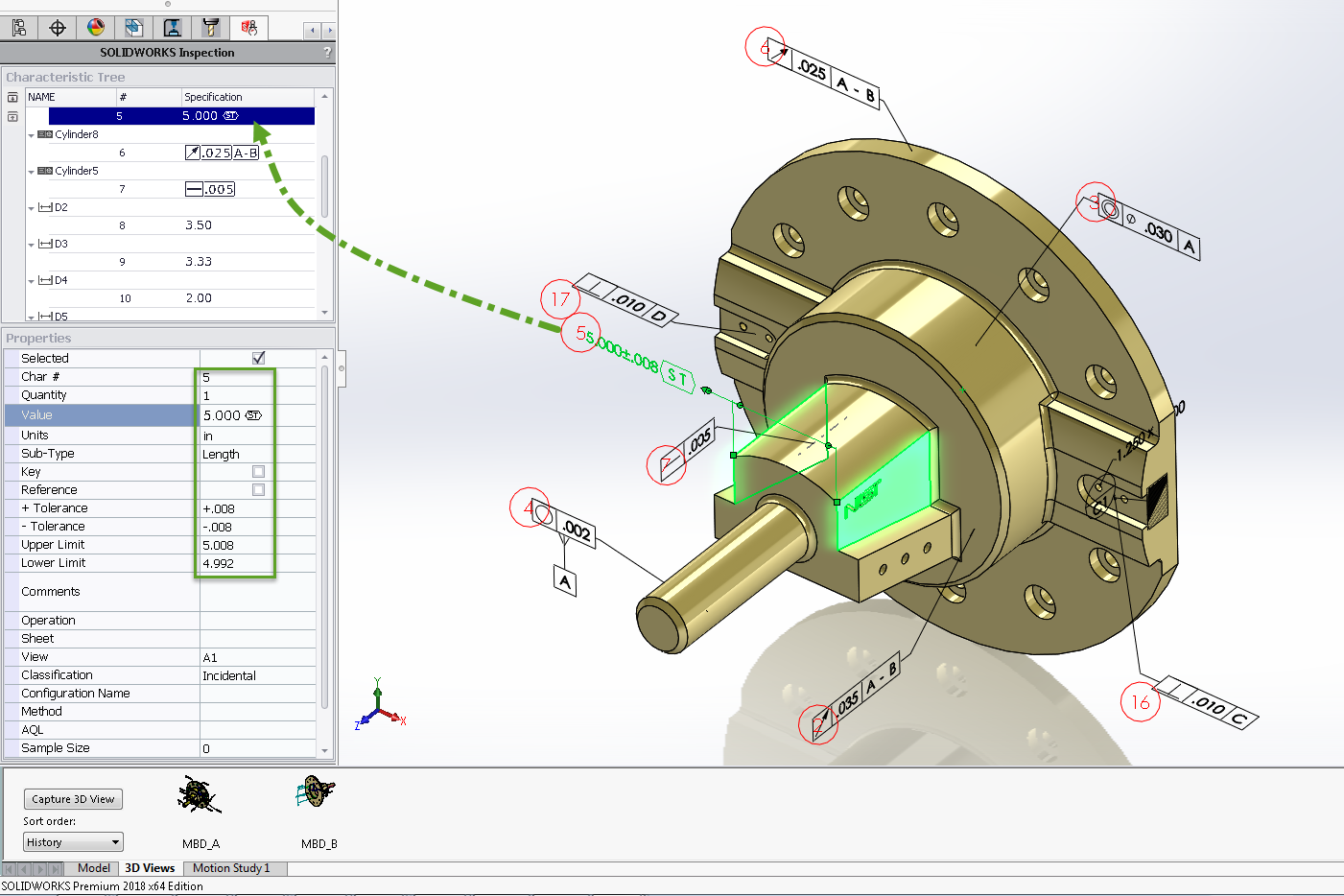Open the CAM drill bit tab
Image resolution: width=1344 pixels, height=896 pixels.
211,28
